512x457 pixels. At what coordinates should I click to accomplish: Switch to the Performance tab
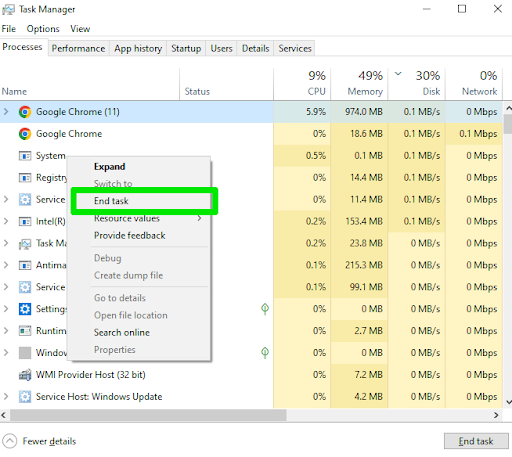click(x=79, y=49)
